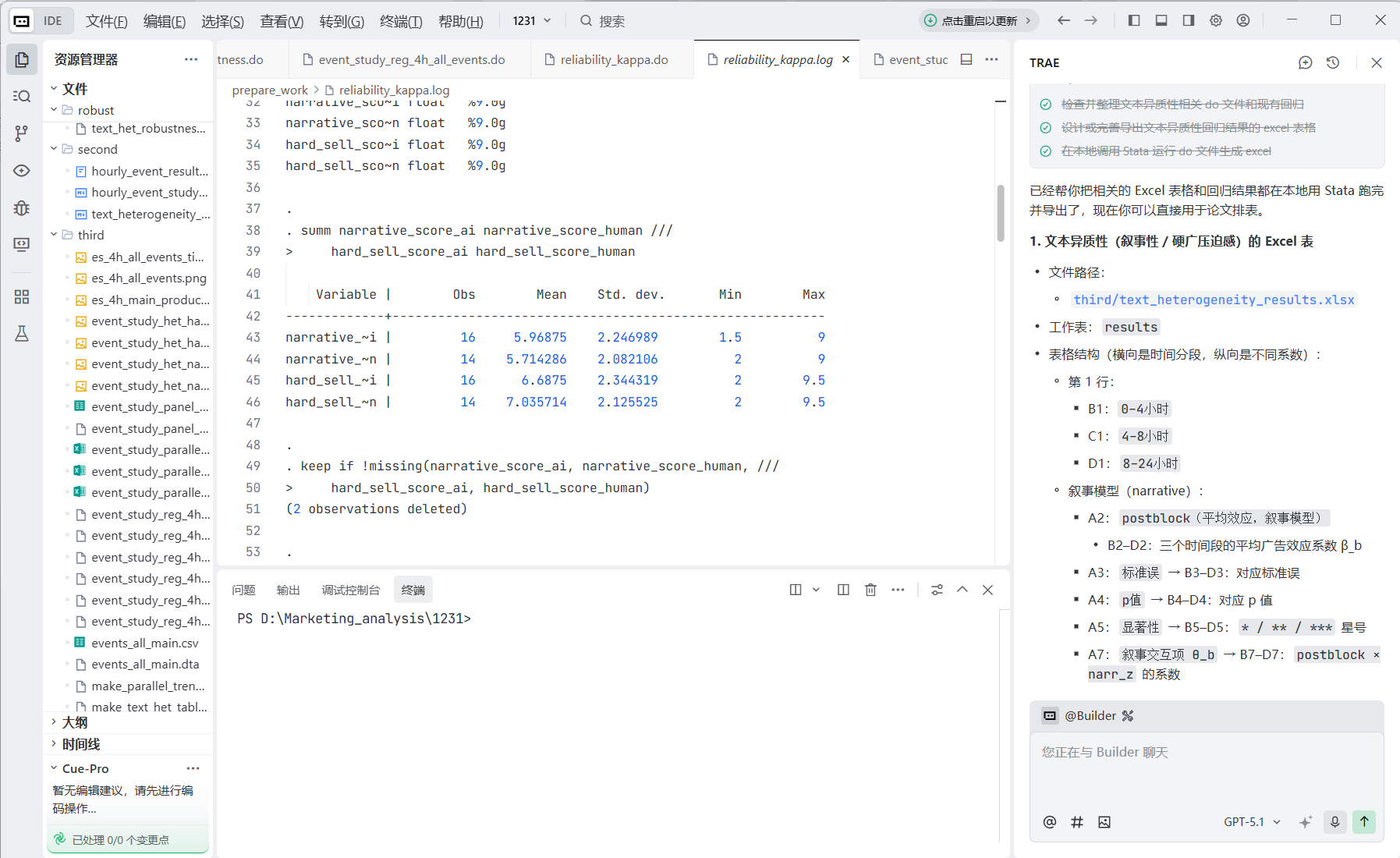Open chat history in TRAE panel
1400x858 pixels.
(x=1334, y=62)
